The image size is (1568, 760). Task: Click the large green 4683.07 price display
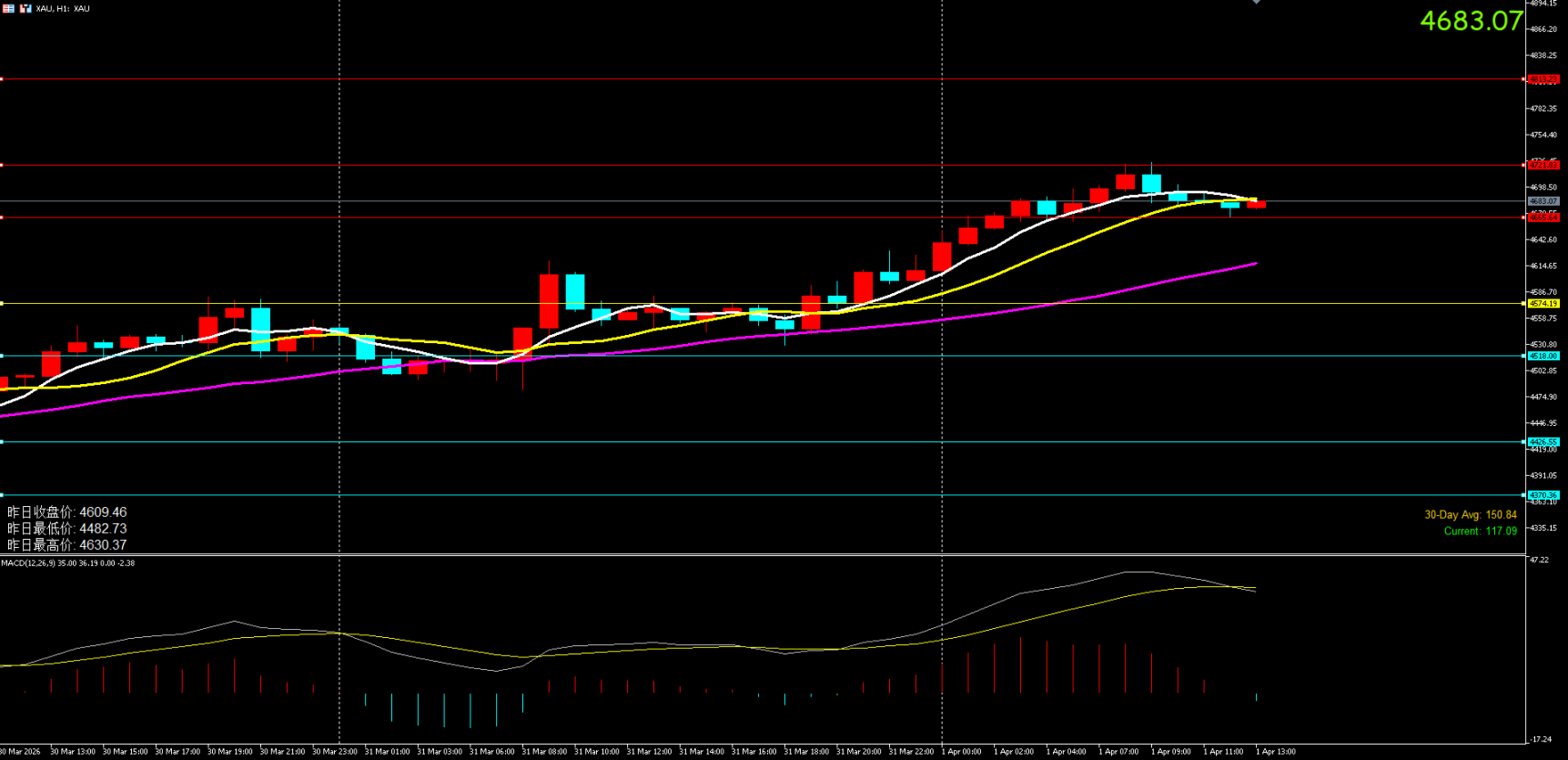click(x=1471, y=21)
